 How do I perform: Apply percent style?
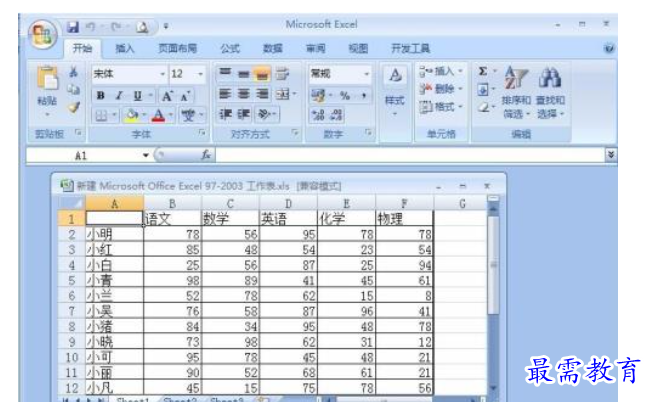(344, 96)
